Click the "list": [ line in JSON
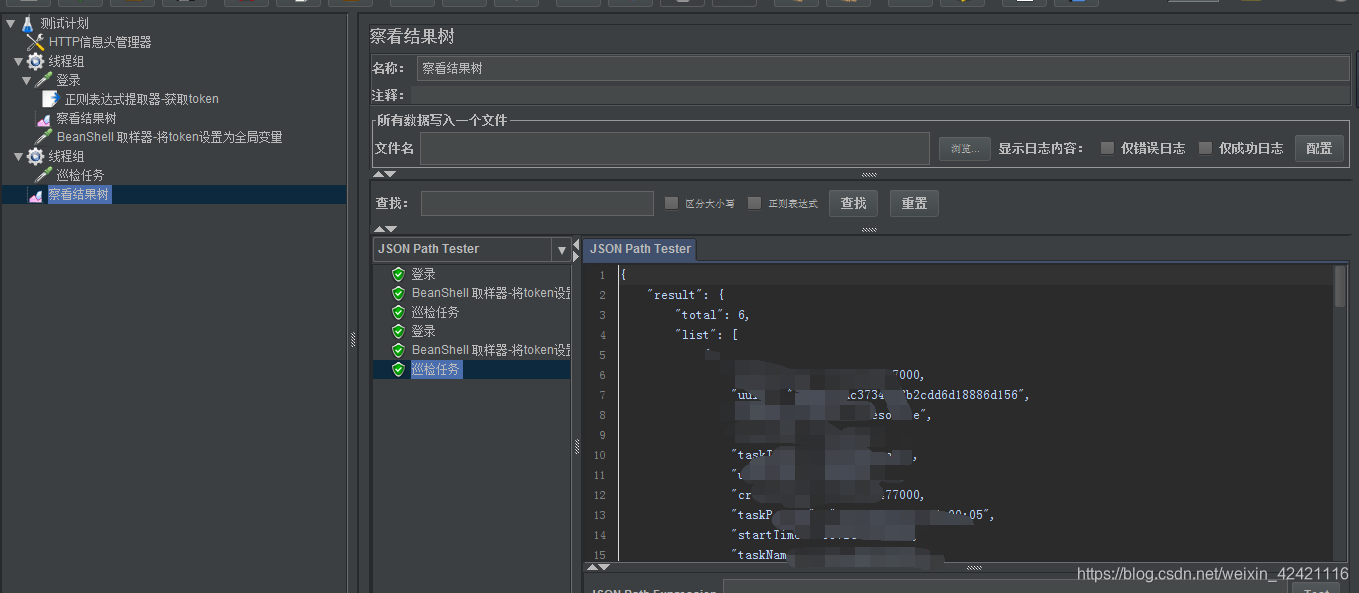Viewport: 1359px width, 593px height. [x=706, y=335]
